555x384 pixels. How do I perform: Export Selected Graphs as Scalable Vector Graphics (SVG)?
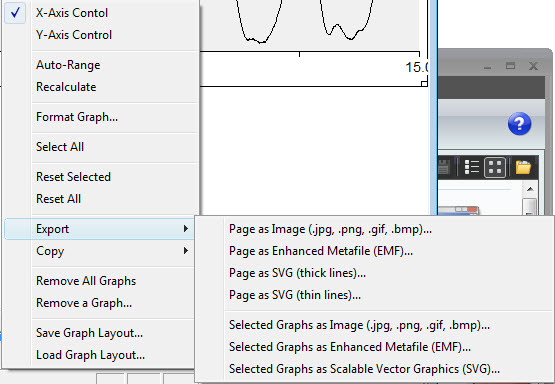pyautogui.click(x=374, y=369)
